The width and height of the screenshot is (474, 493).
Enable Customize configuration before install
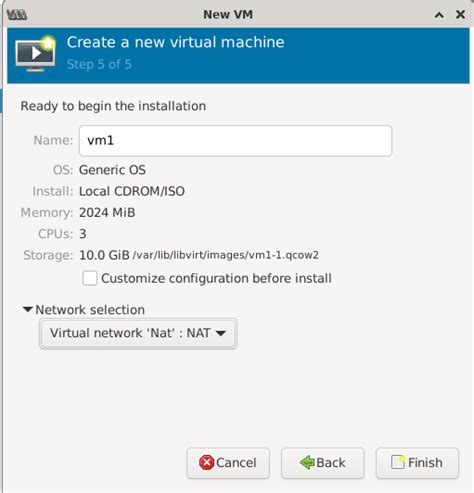(x=90, y=278)
